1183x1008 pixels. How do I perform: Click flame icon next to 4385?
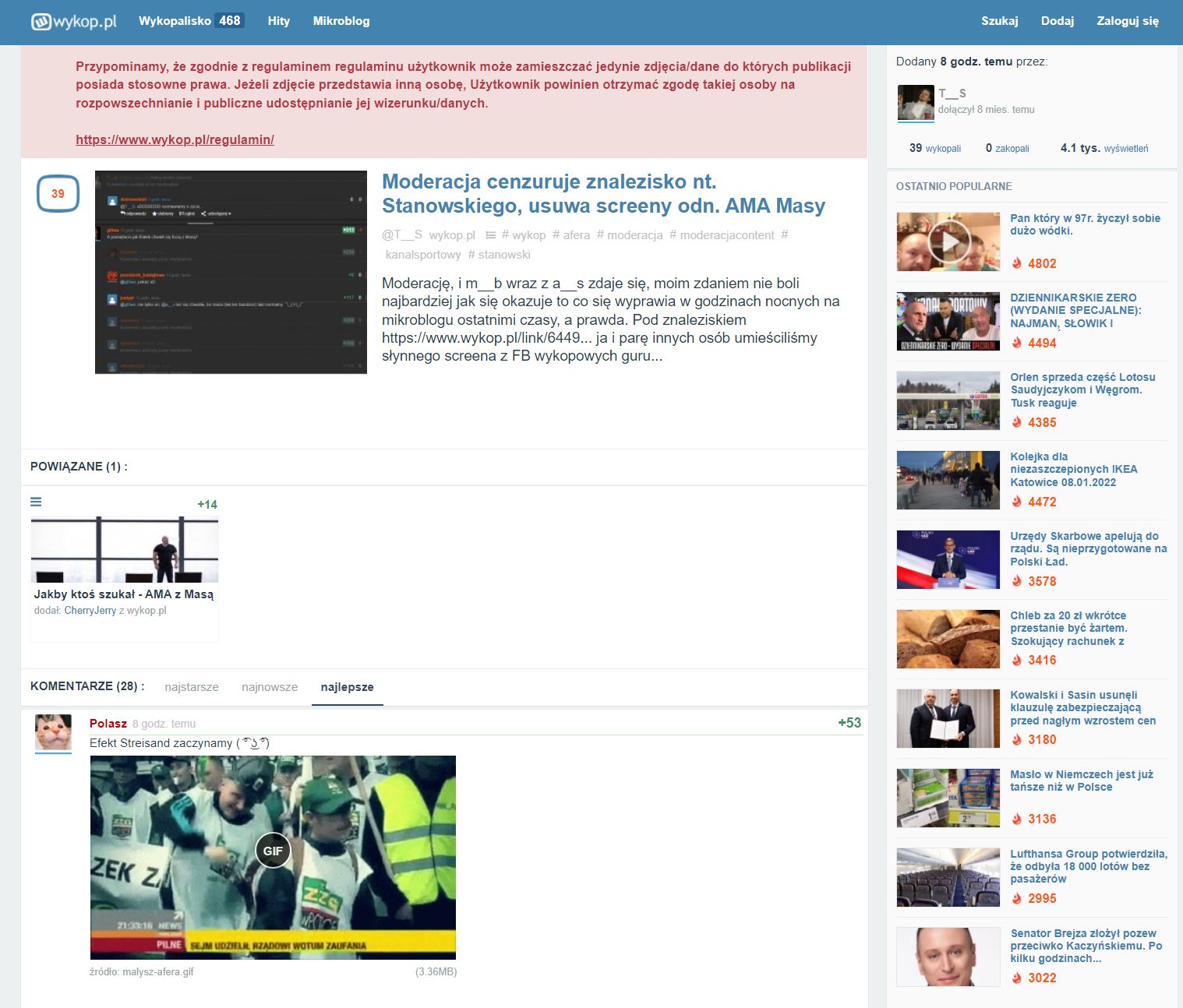click(x=1016, y=422)
